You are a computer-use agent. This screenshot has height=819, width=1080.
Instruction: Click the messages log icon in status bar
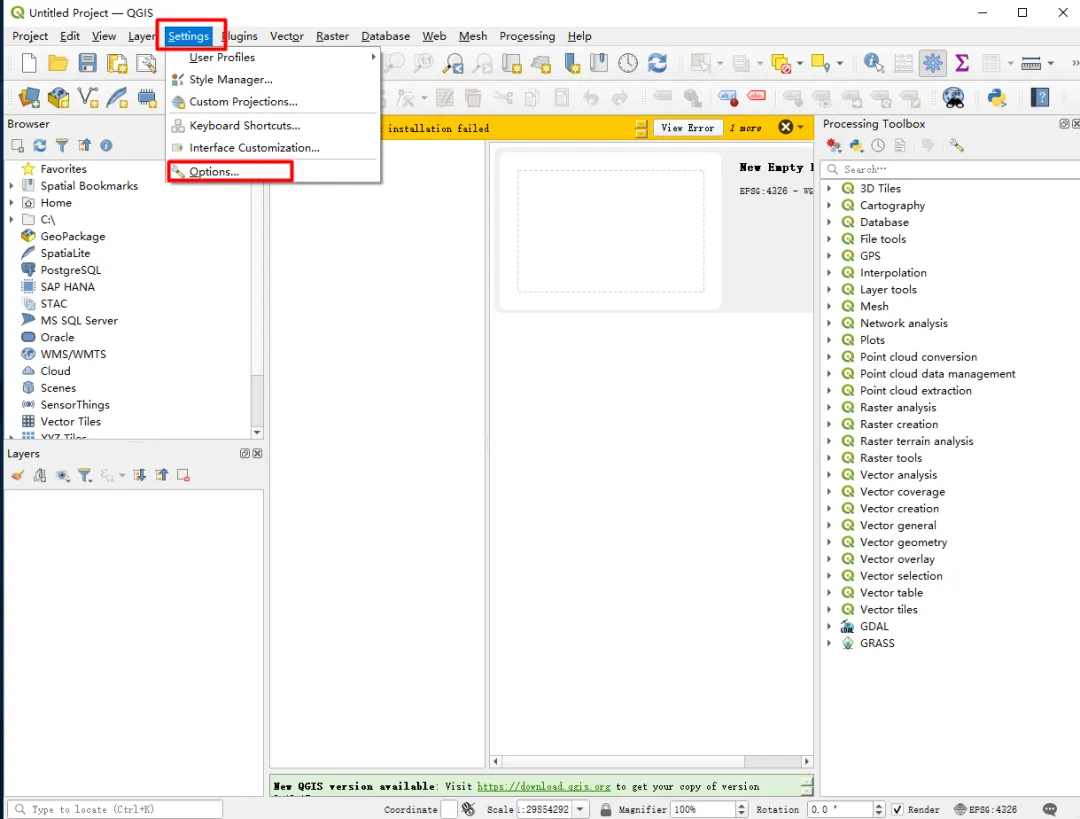(1050, 809)
